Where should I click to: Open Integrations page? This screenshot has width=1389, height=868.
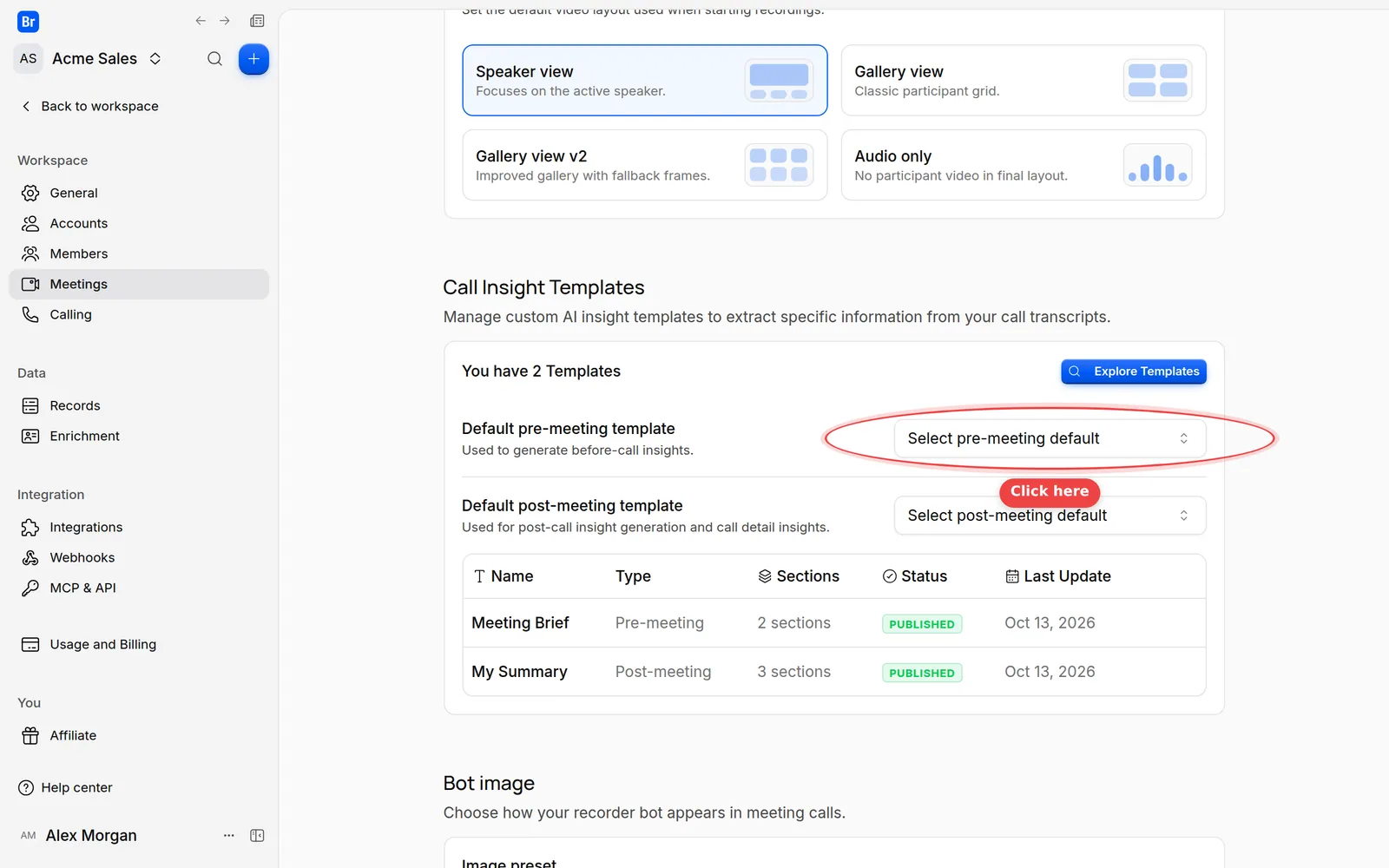[x=139, y=527]
